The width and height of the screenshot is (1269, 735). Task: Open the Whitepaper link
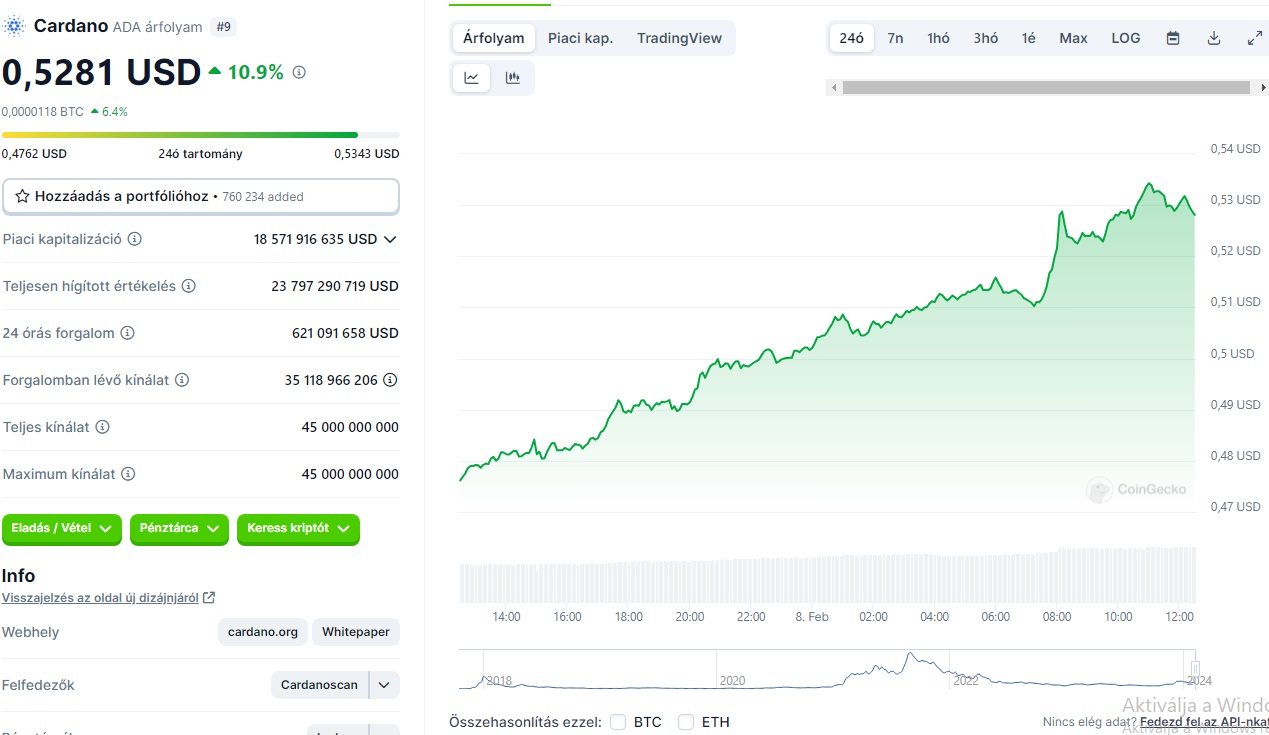click(x=356, y=632)
